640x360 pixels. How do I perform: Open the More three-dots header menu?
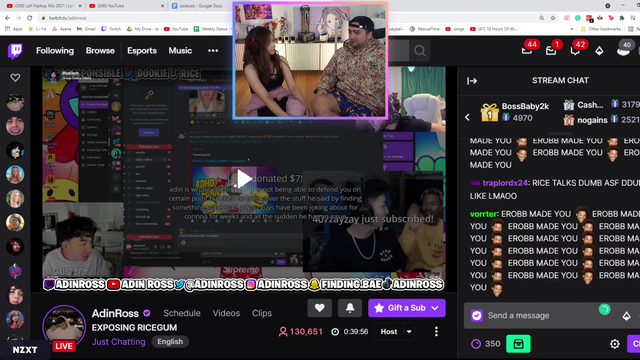tap(213, 51)
